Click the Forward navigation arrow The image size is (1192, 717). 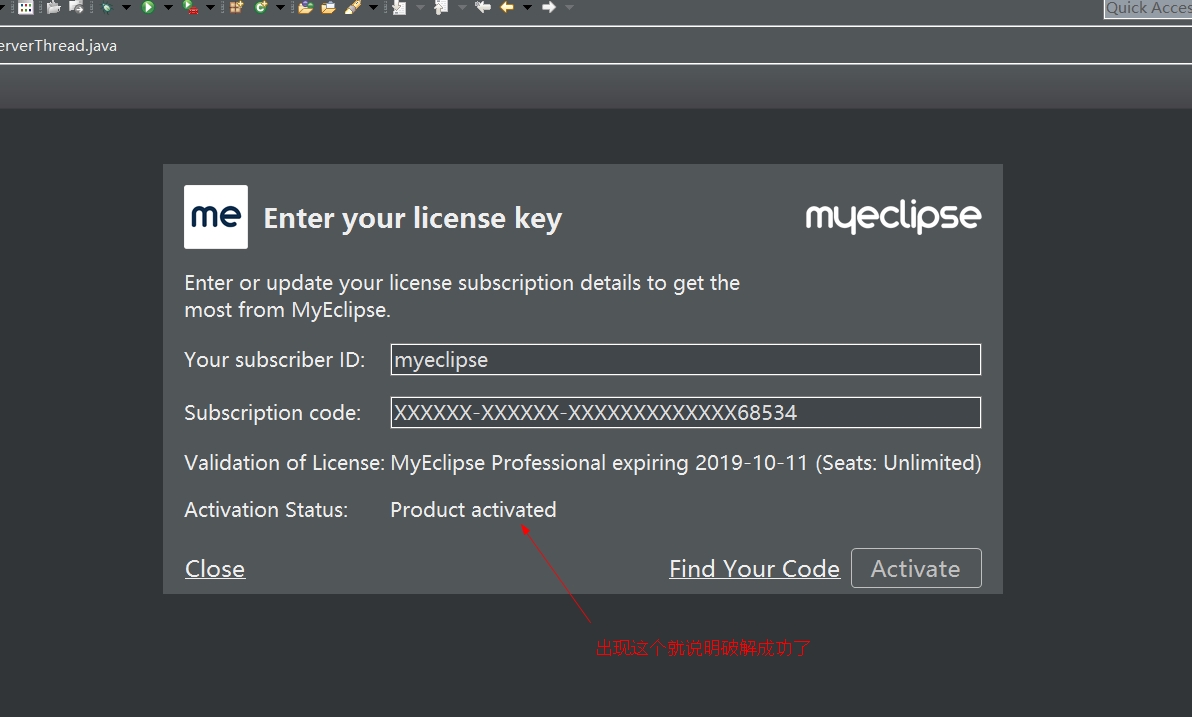click(549, 7)
